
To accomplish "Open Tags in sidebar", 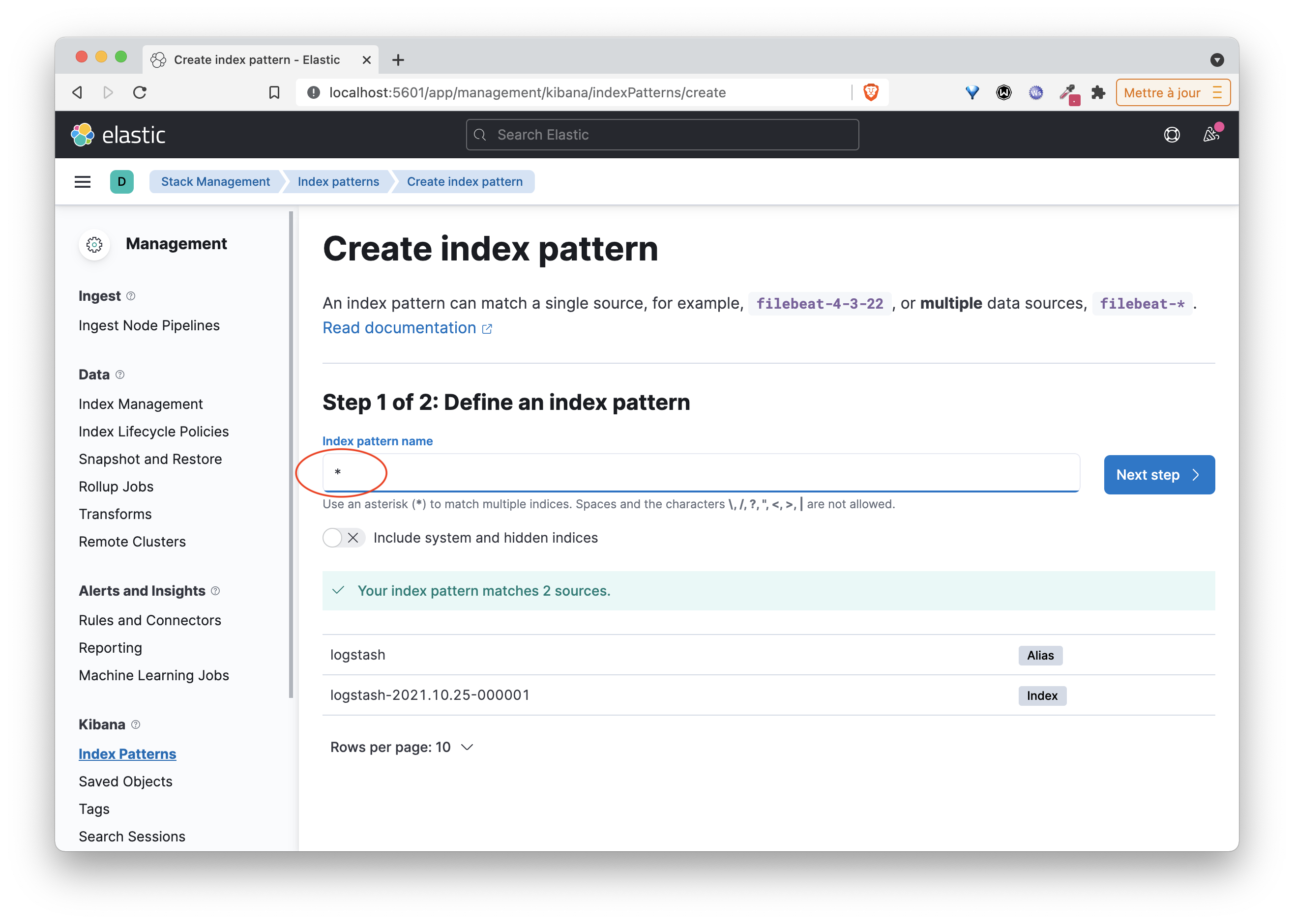I will click(94, 809).
